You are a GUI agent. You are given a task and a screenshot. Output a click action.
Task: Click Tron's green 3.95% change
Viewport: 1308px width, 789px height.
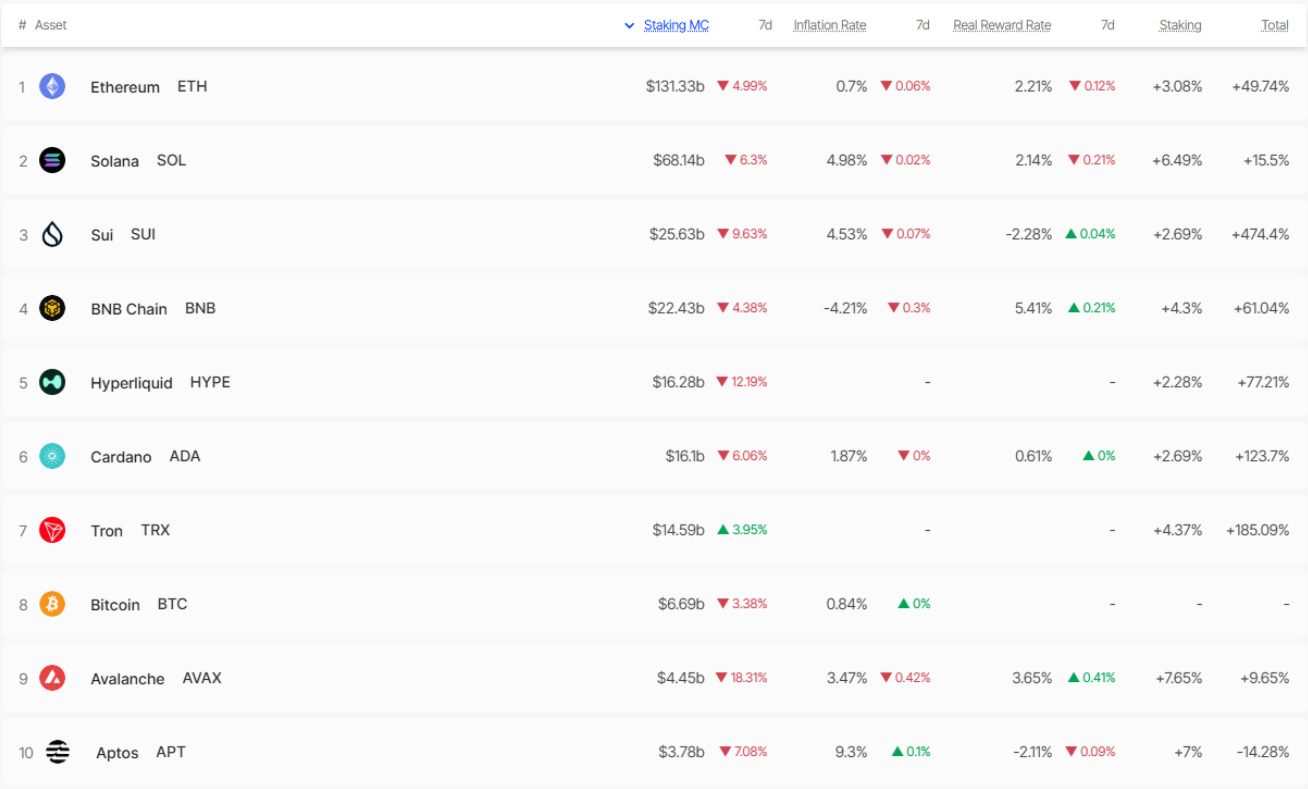742,530
